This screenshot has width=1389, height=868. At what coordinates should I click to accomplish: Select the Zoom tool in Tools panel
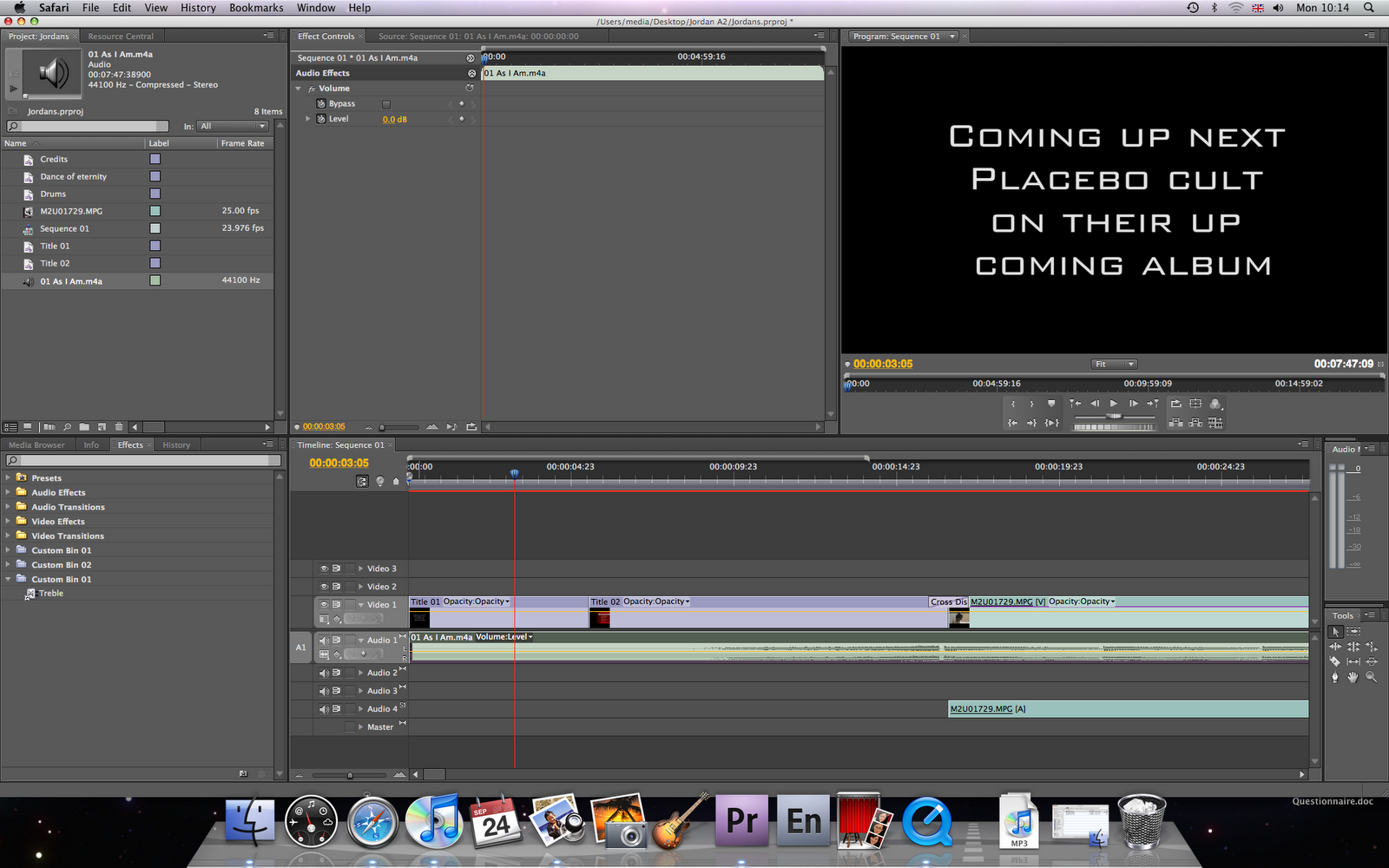click(1371, 677)
